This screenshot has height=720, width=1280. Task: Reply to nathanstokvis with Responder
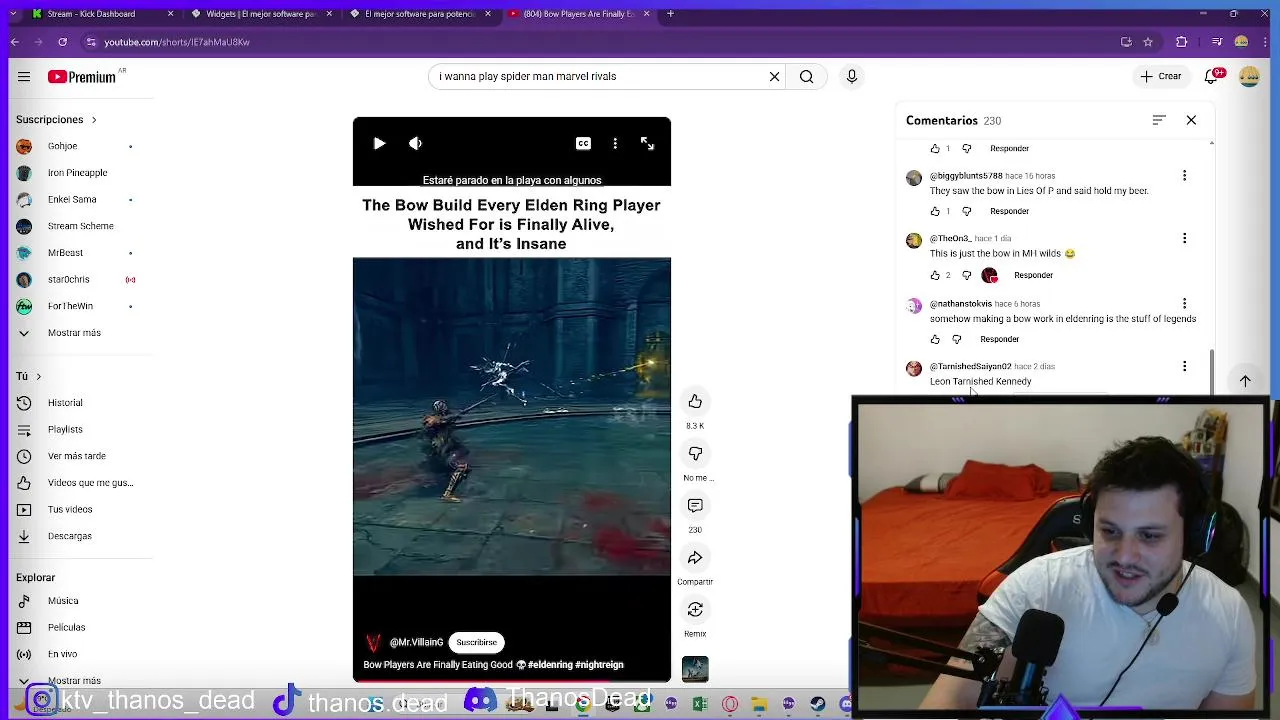click(x=999, y=339)
